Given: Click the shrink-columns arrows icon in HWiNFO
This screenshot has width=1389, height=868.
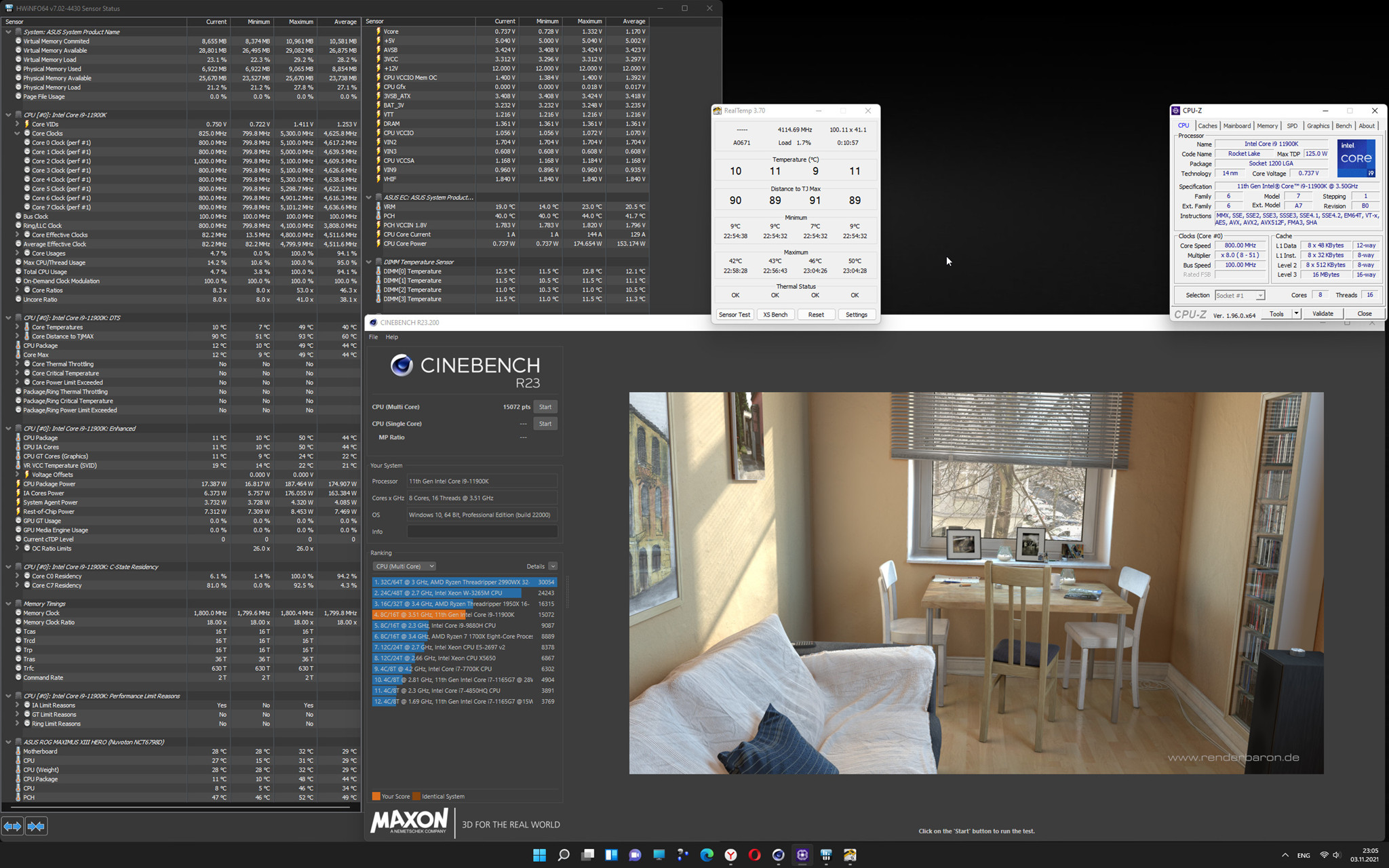Looking at the screenshot, I should [36, 826].
